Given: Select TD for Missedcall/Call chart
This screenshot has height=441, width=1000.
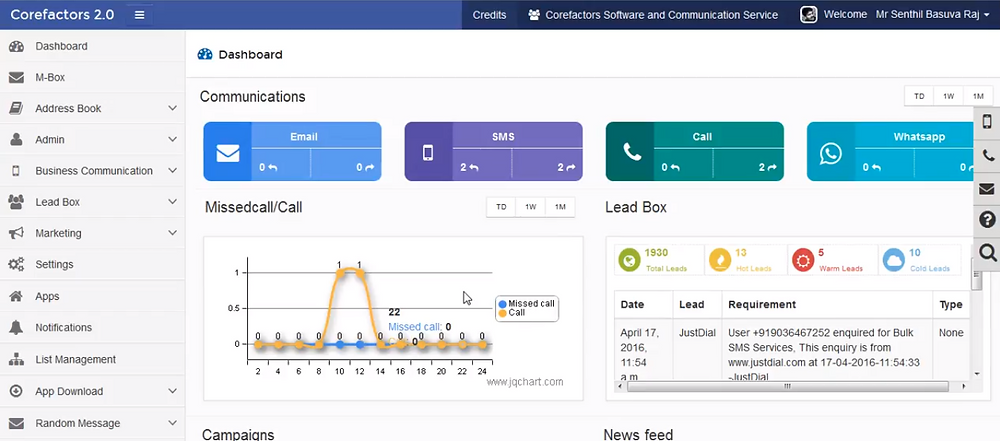Looking at the screenshot, I should (501, 207).
